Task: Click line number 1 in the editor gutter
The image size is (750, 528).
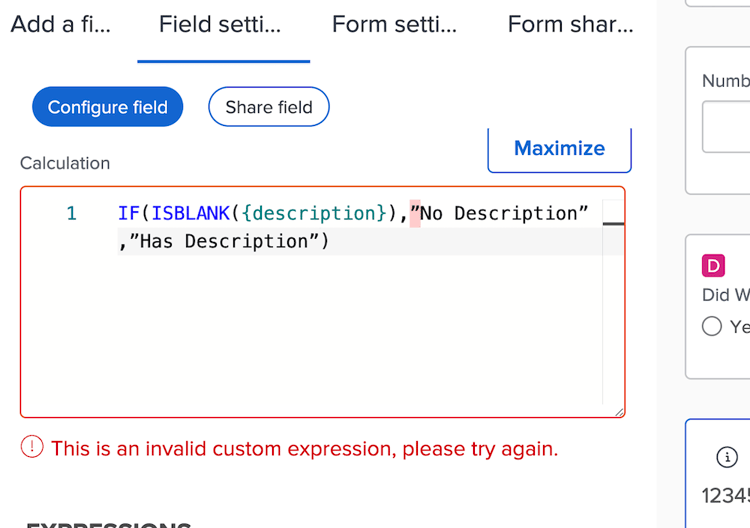Action: click(x=71, y=213)
